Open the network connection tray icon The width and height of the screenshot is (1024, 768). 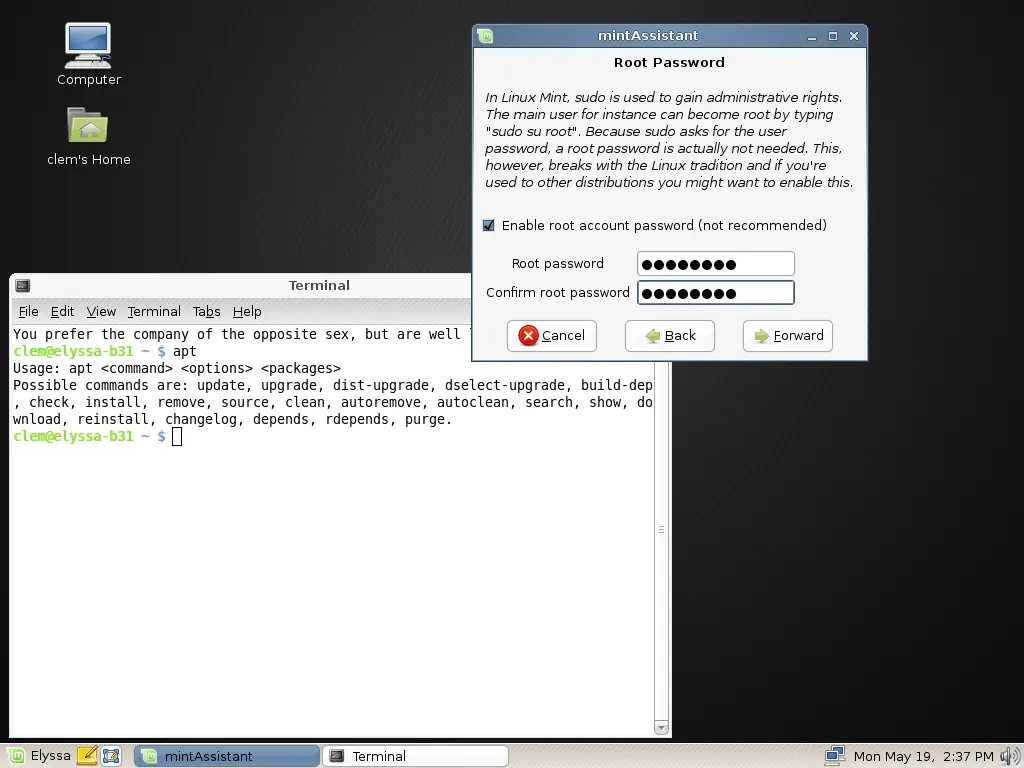[835, 756]
